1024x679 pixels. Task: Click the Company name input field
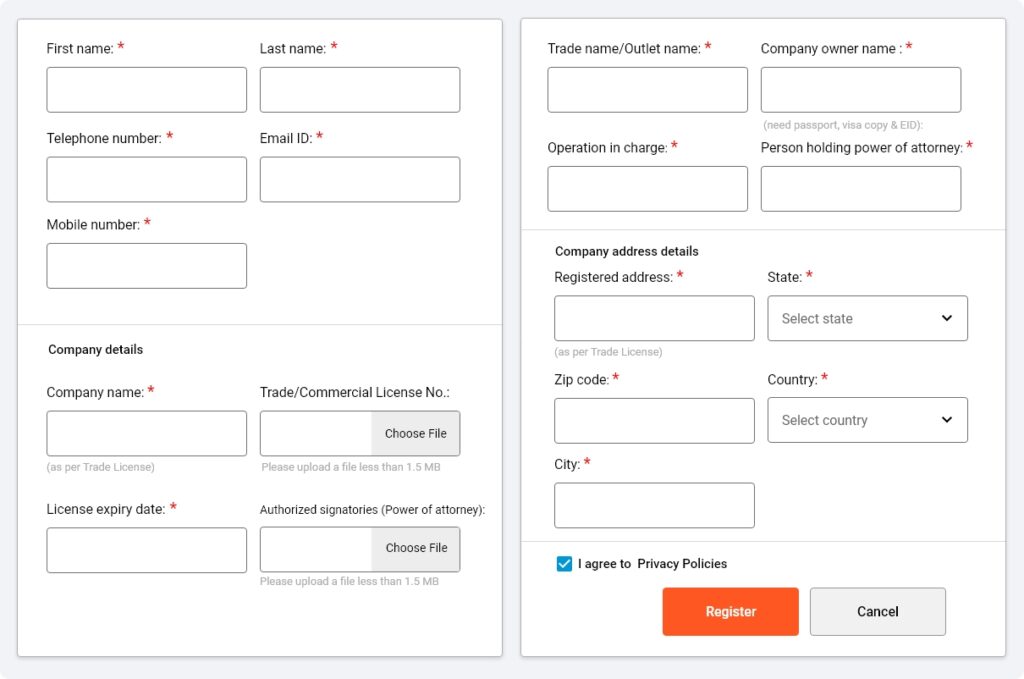pyautogui.click(x=146, y=434)
